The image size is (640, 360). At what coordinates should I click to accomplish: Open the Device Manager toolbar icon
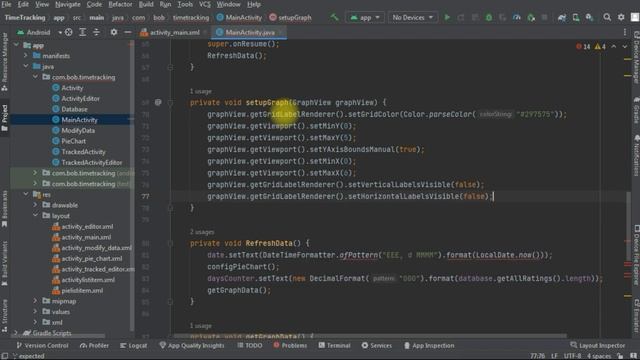pos(576,17)
